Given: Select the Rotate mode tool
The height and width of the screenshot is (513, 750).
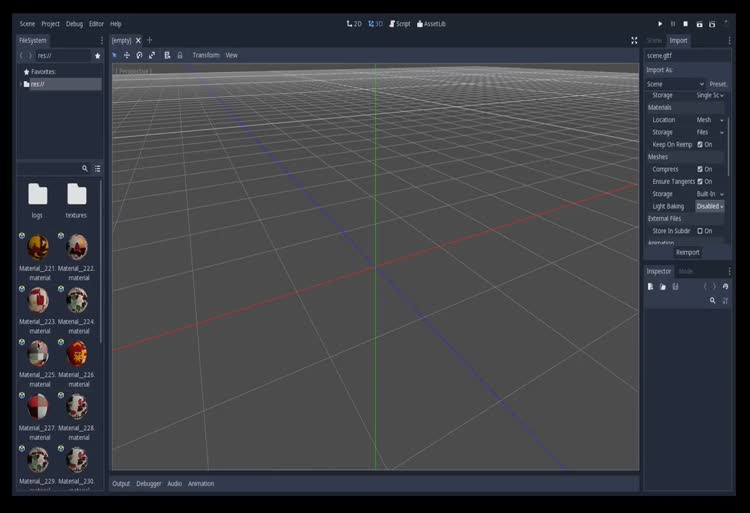Looking at the screenshot, I should pyautogui.click(x=139, y=55).
